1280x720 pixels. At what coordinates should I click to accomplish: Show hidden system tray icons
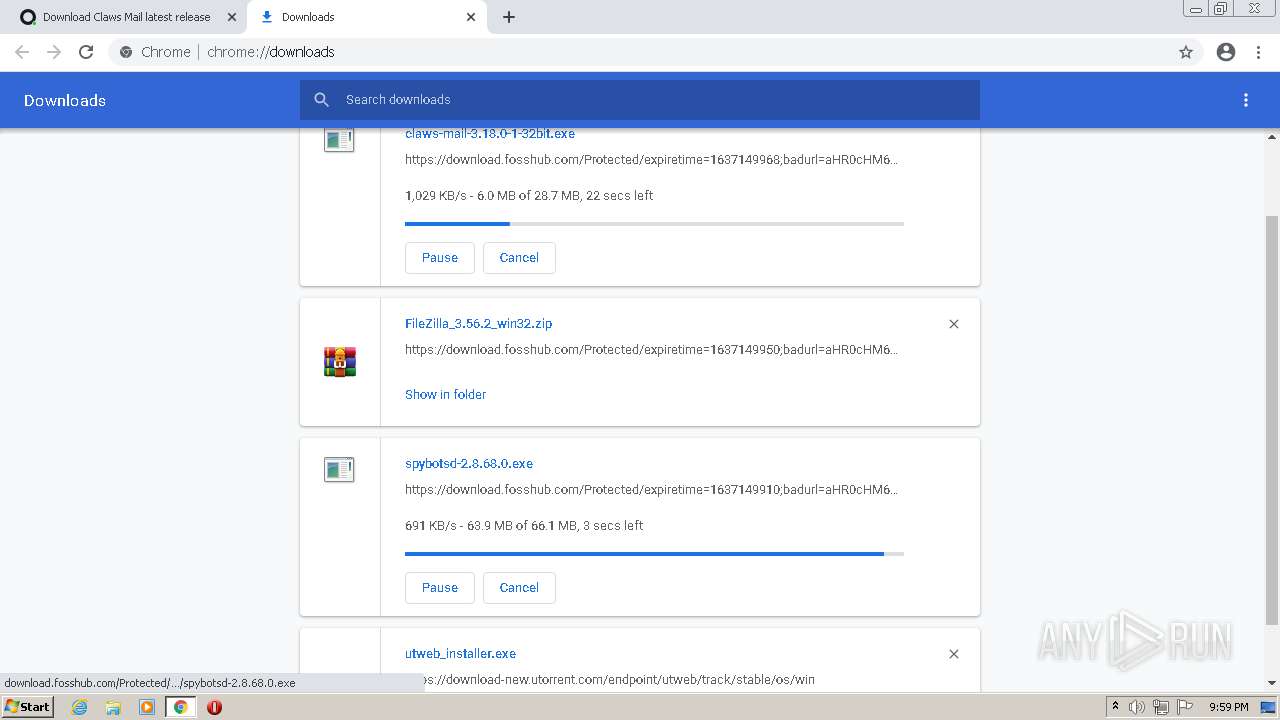[1115, 707]
